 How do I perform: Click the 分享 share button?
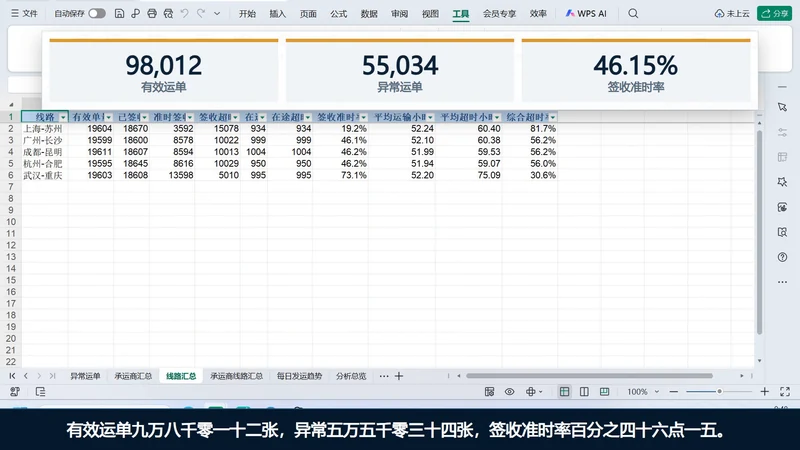pos(774,14)
